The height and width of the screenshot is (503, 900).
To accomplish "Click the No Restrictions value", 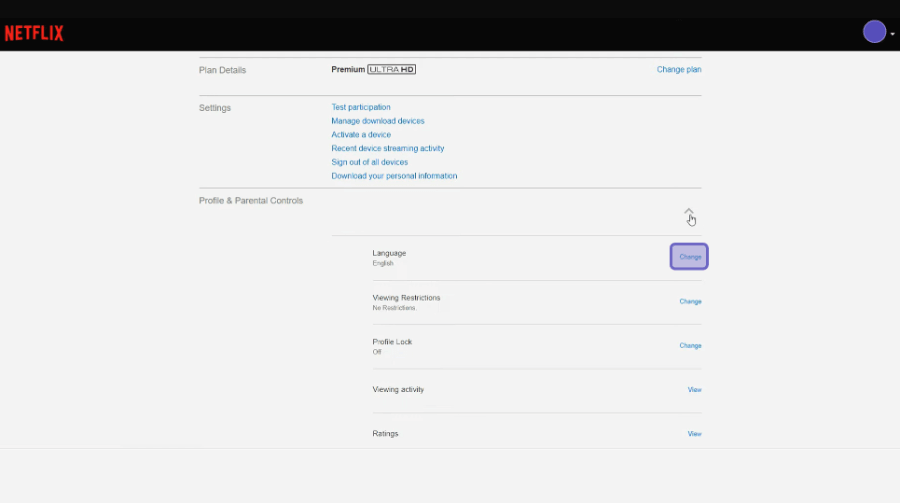I will [x=394, y=308].
